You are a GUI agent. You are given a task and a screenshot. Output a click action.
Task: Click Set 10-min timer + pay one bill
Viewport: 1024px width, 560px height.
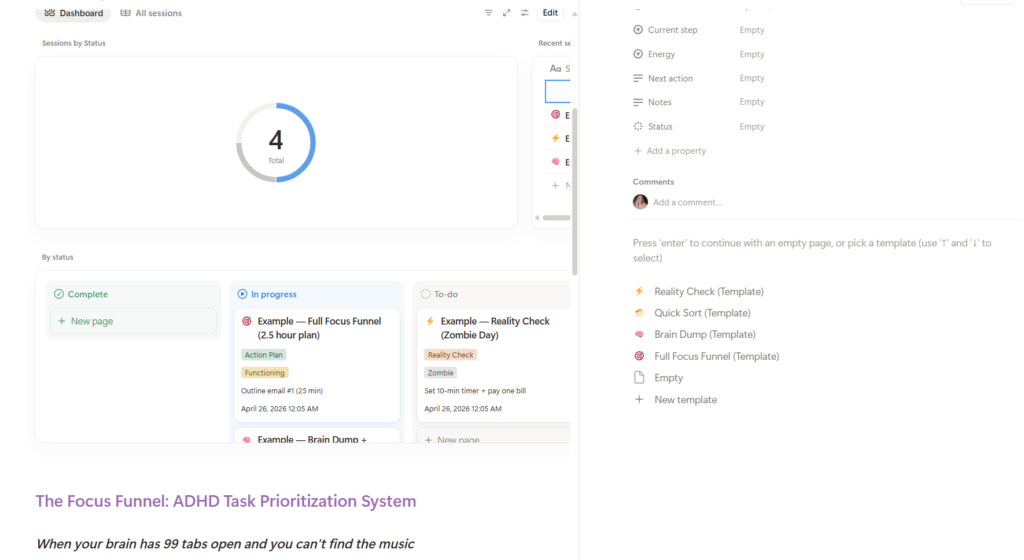pyautogui.click(x=475, y=391)
